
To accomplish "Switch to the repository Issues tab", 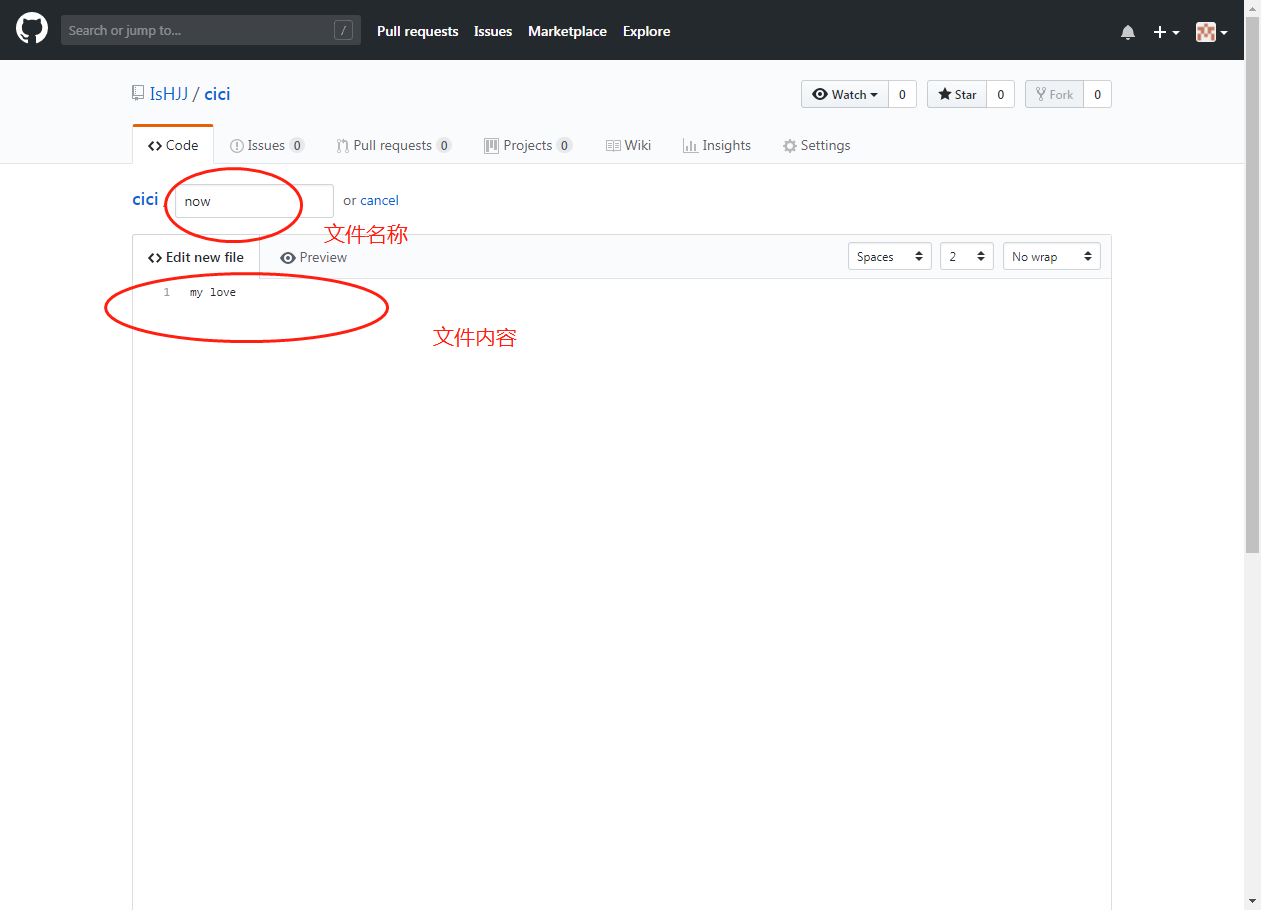I will click(x=267, y=145).
